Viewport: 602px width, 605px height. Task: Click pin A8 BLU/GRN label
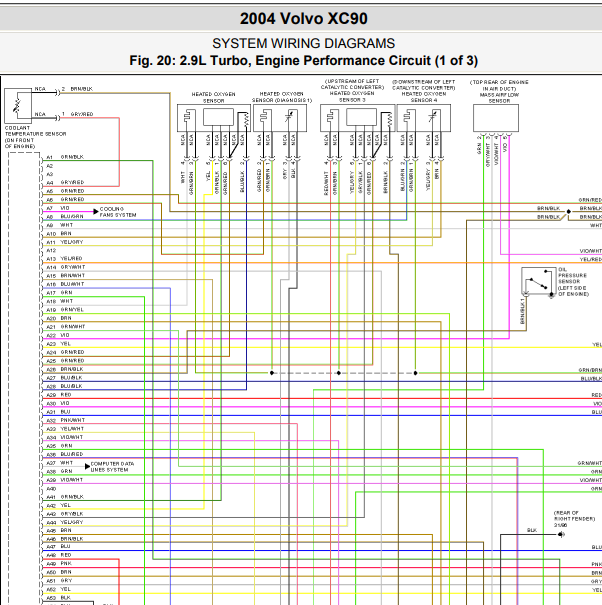[x=65, y=216]
